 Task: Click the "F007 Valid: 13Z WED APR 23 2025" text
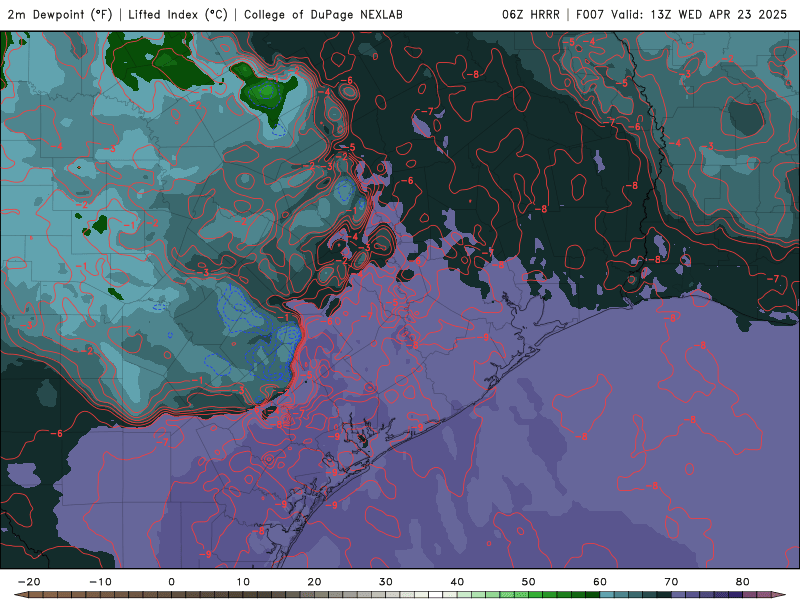click(681, 14)
